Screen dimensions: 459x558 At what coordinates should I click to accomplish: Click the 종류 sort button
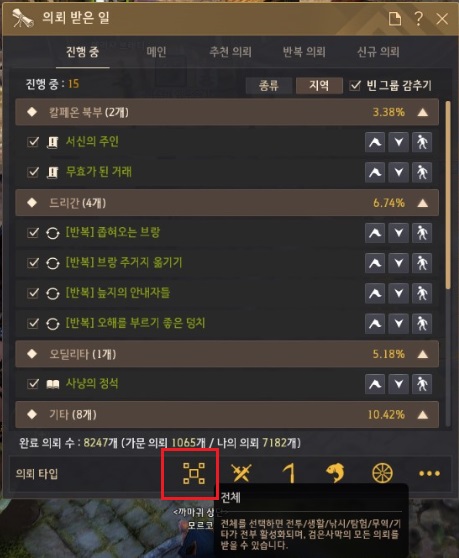[269, 85]
